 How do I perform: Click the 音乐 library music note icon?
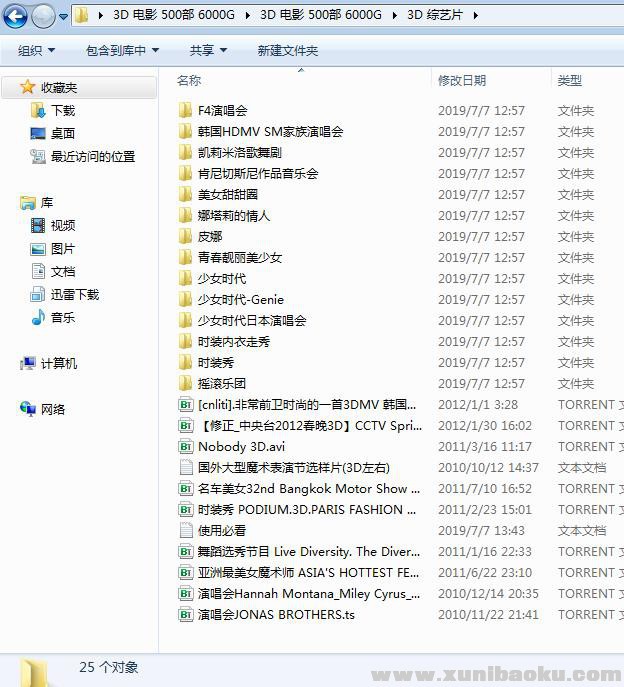[38, 318]
